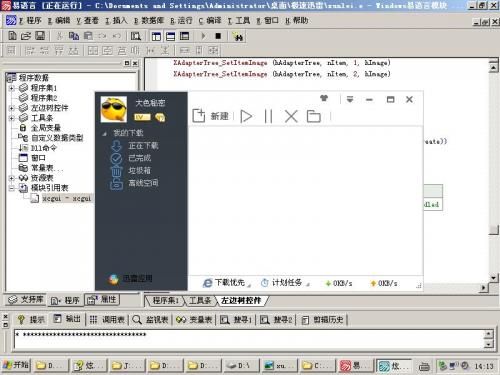Pause downloads with the pause bars icon
This screenshot has height=375, width=500.
tap(268, 116)
